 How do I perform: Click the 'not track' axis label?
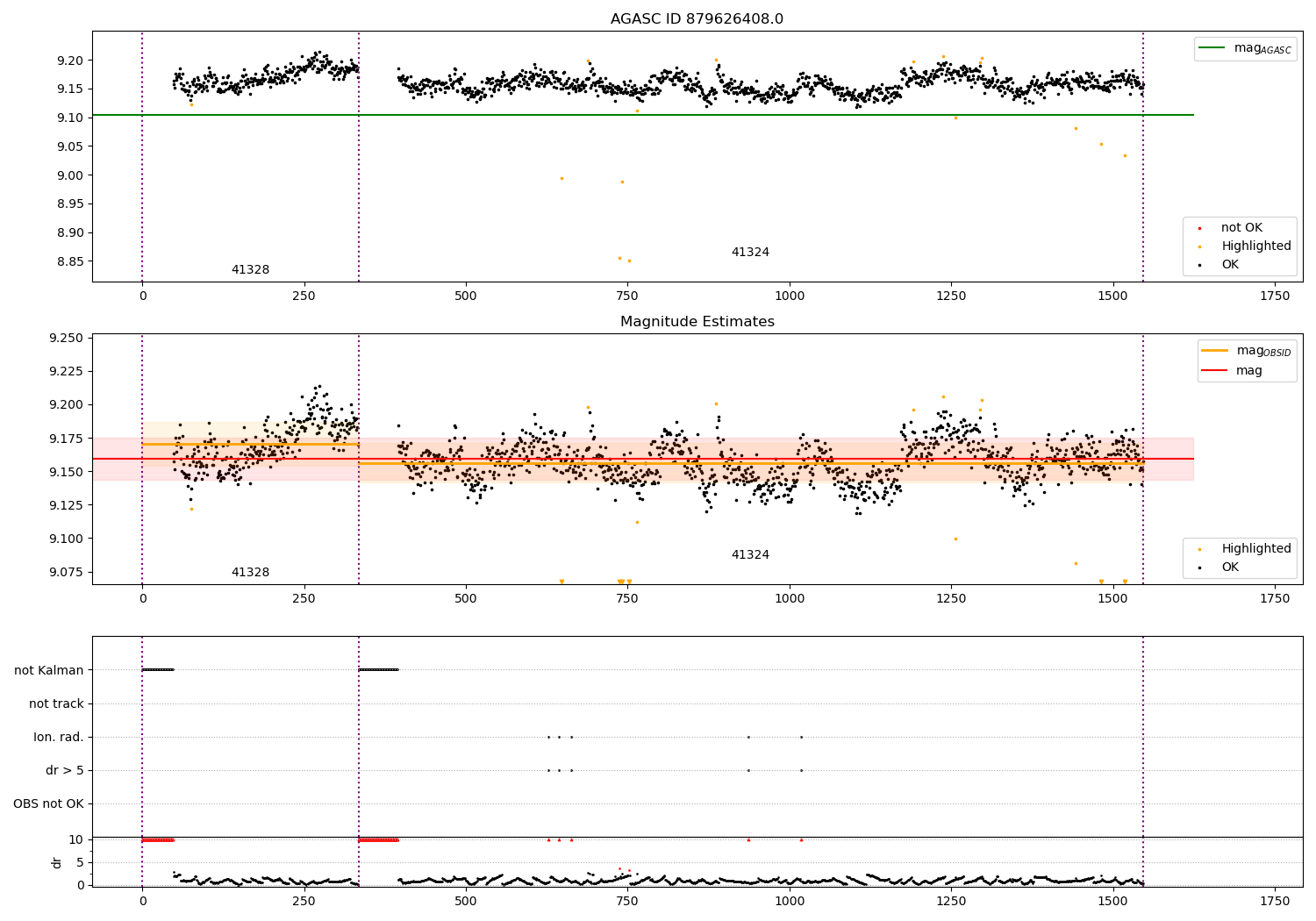(56, 704)
